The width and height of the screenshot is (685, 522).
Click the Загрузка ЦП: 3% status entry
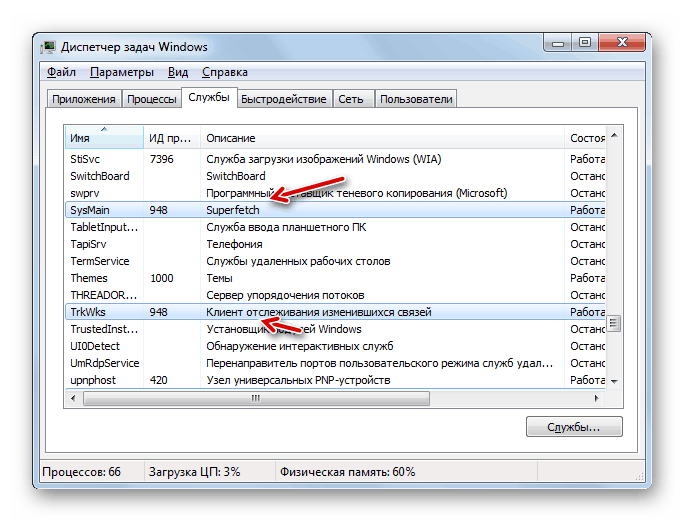194,472
